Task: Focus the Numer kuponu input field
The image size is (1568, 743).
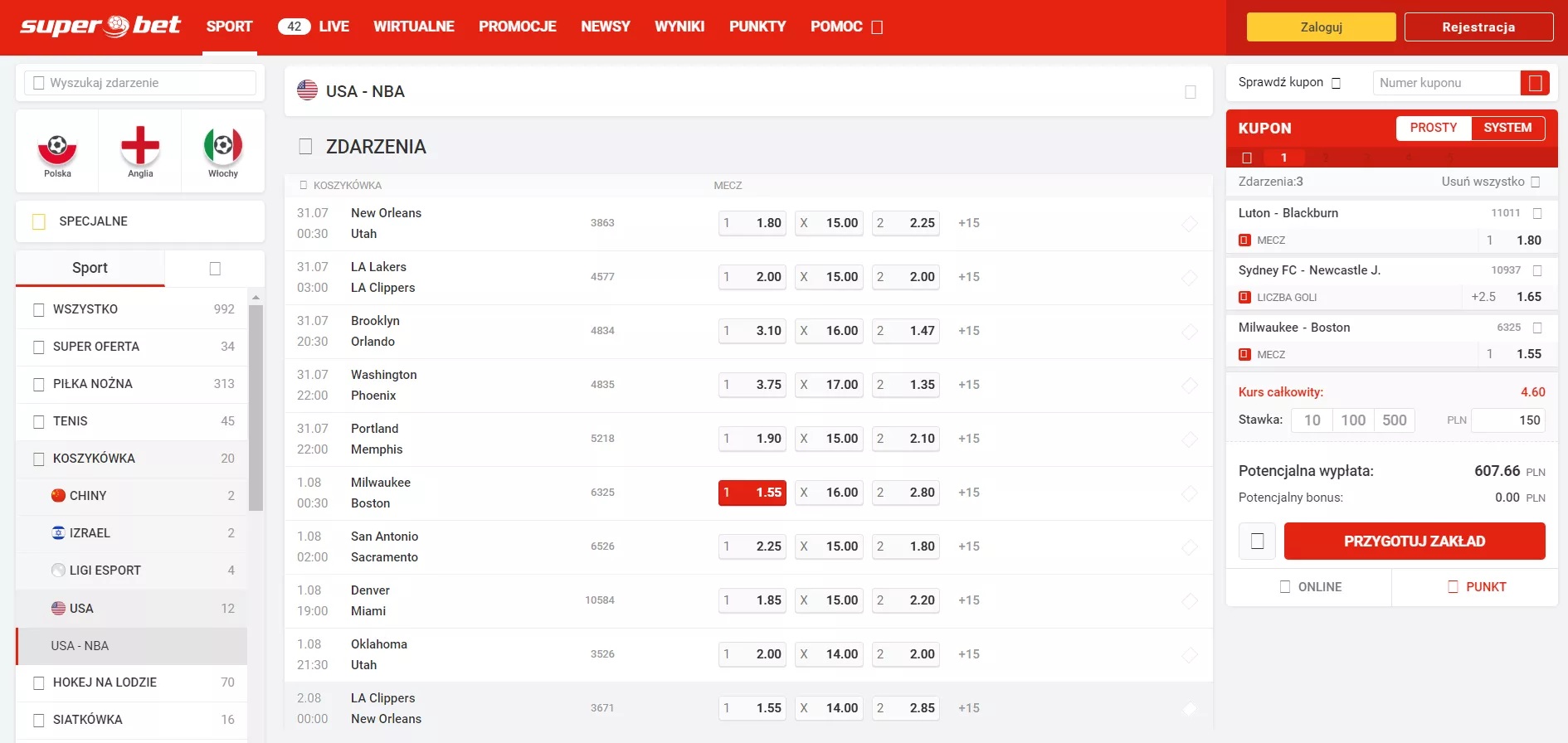Action: coord(1446,83)
